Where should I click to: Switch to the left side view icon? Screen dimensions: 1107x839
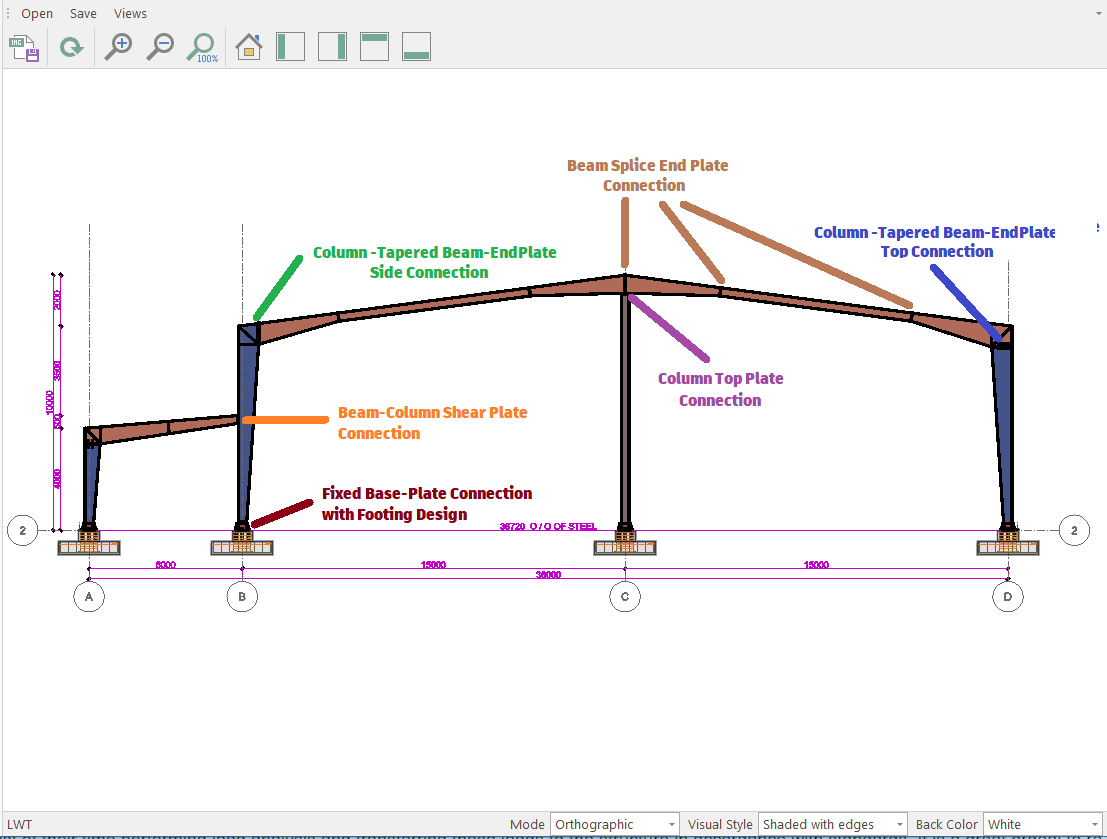click(290, 47)
